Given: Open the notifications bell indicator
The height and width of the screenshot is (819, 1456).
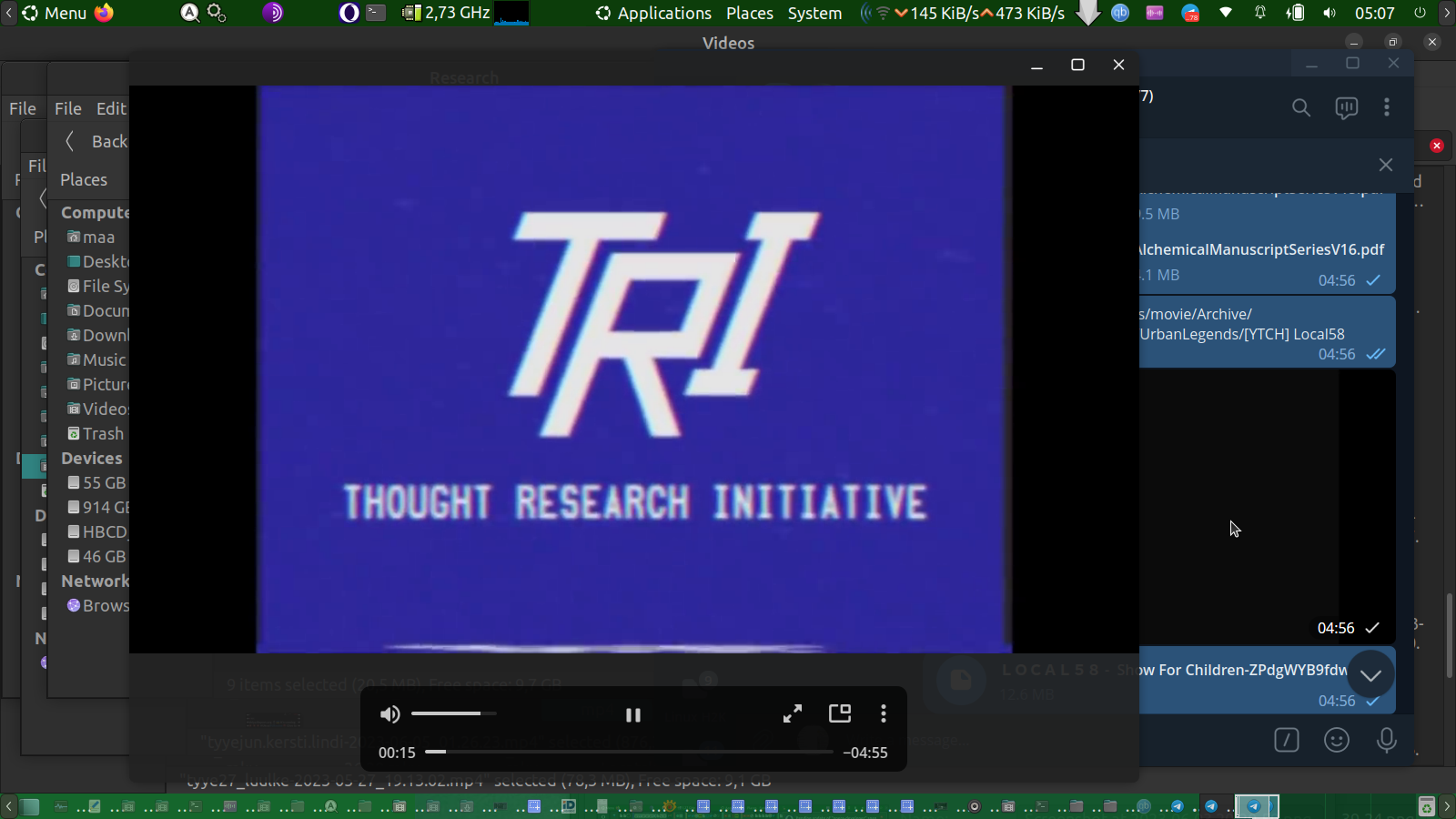Looking at the screenshot, I should click(1260, 13).
